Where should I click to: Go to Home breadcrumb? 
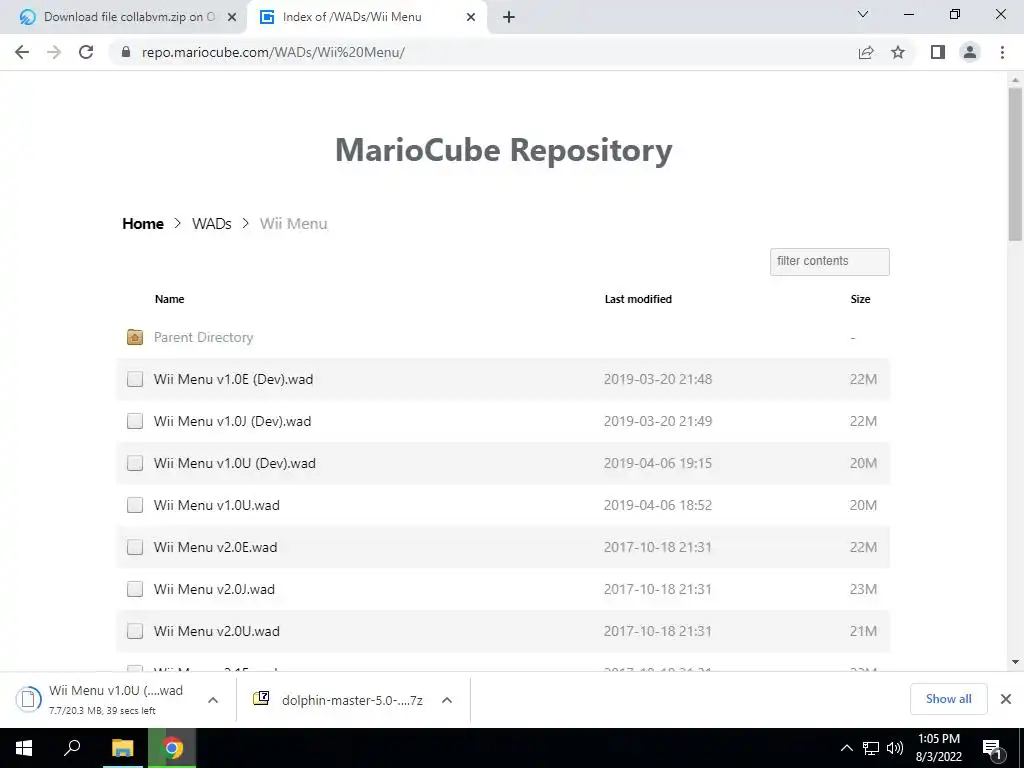143,223
